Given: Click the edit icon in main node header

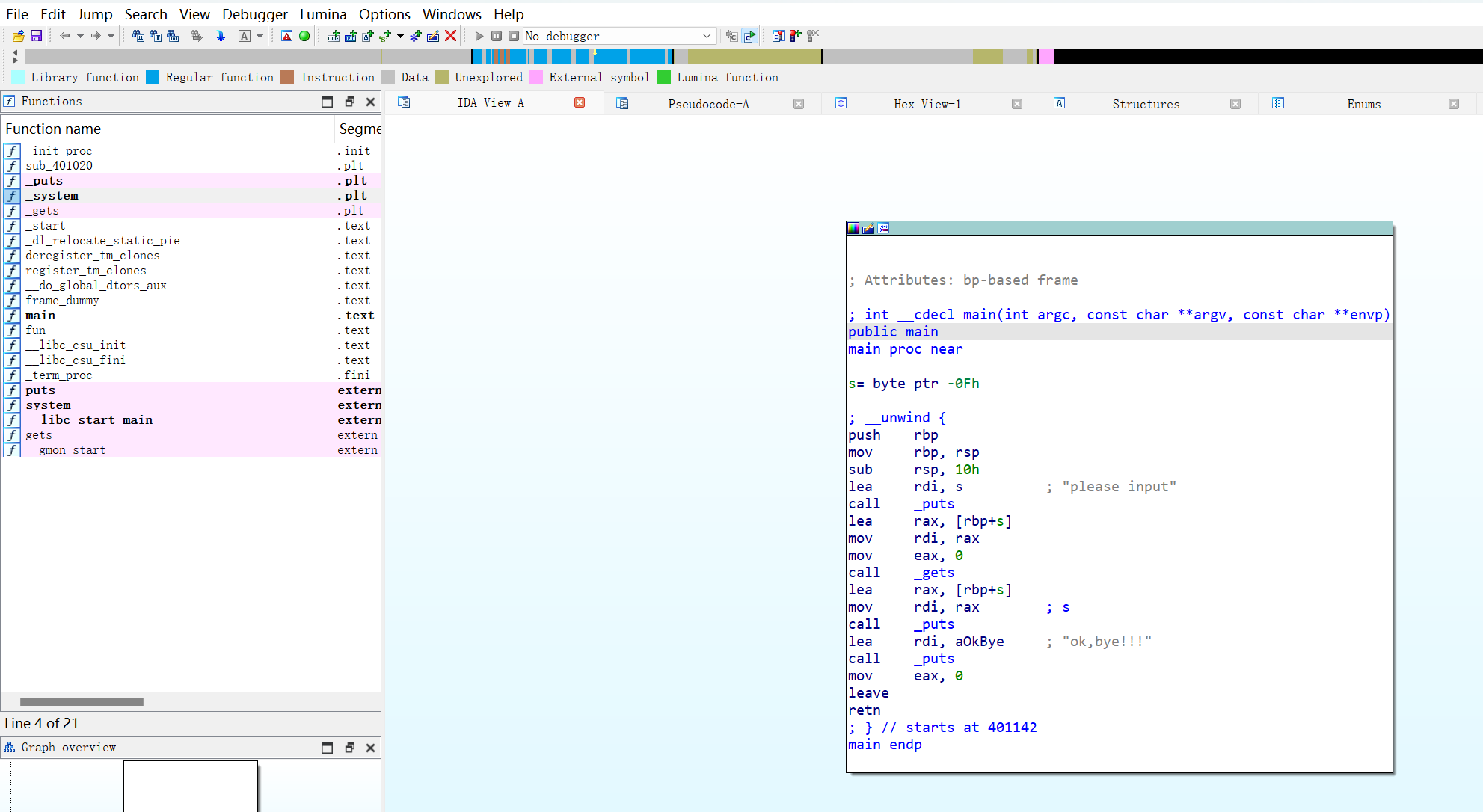Looking at the screenshot, I should [x=868, y=228].
